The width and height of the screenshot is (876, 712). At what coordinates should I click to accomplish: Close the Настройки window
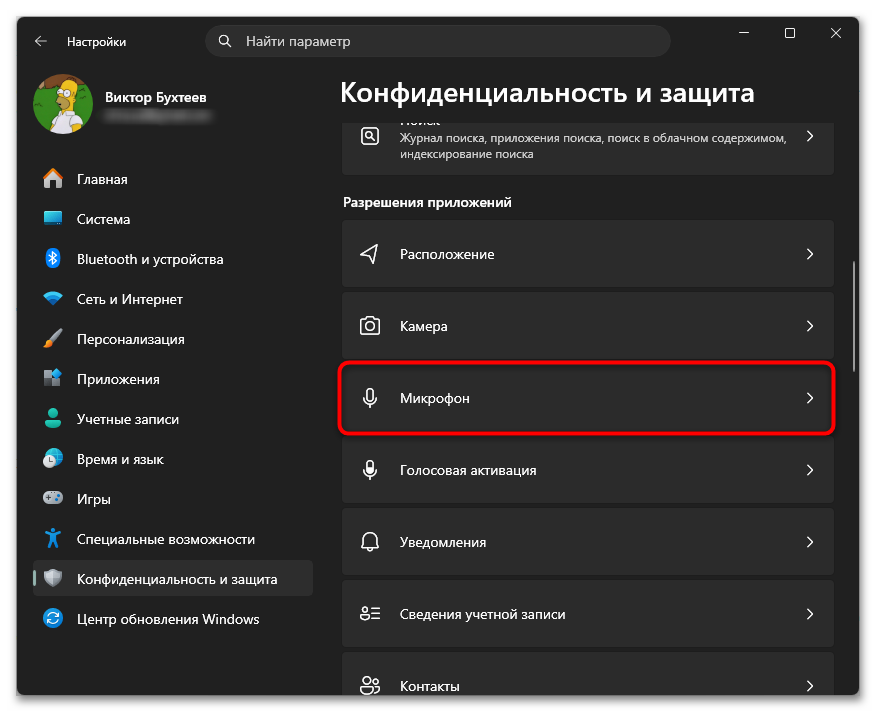point(836,33)
